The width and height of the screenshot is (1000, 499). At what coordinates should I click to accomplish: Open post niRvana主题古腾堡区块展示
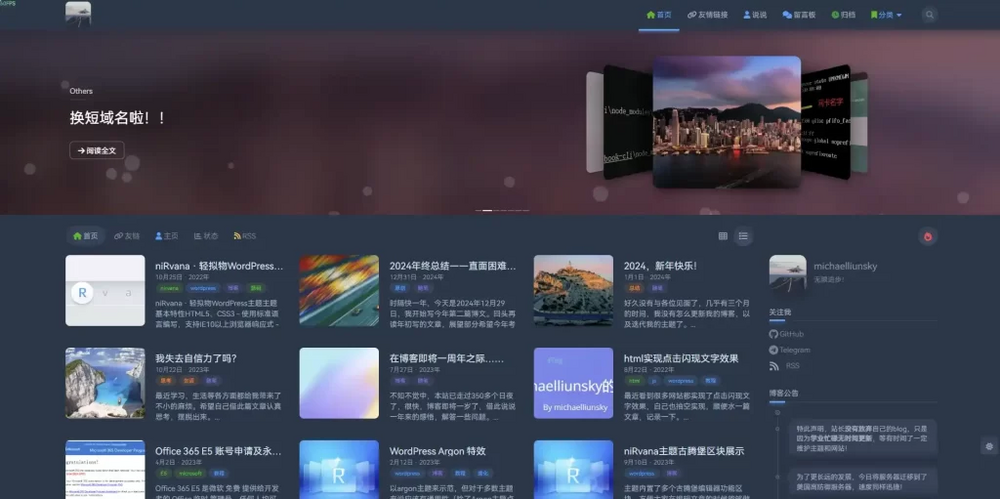tap(684, 451)
